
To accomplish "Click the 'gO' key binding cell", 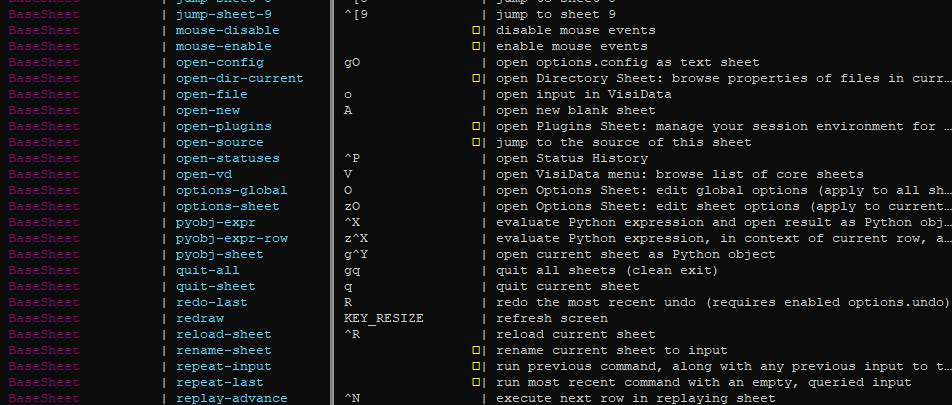I will (352, 62).
